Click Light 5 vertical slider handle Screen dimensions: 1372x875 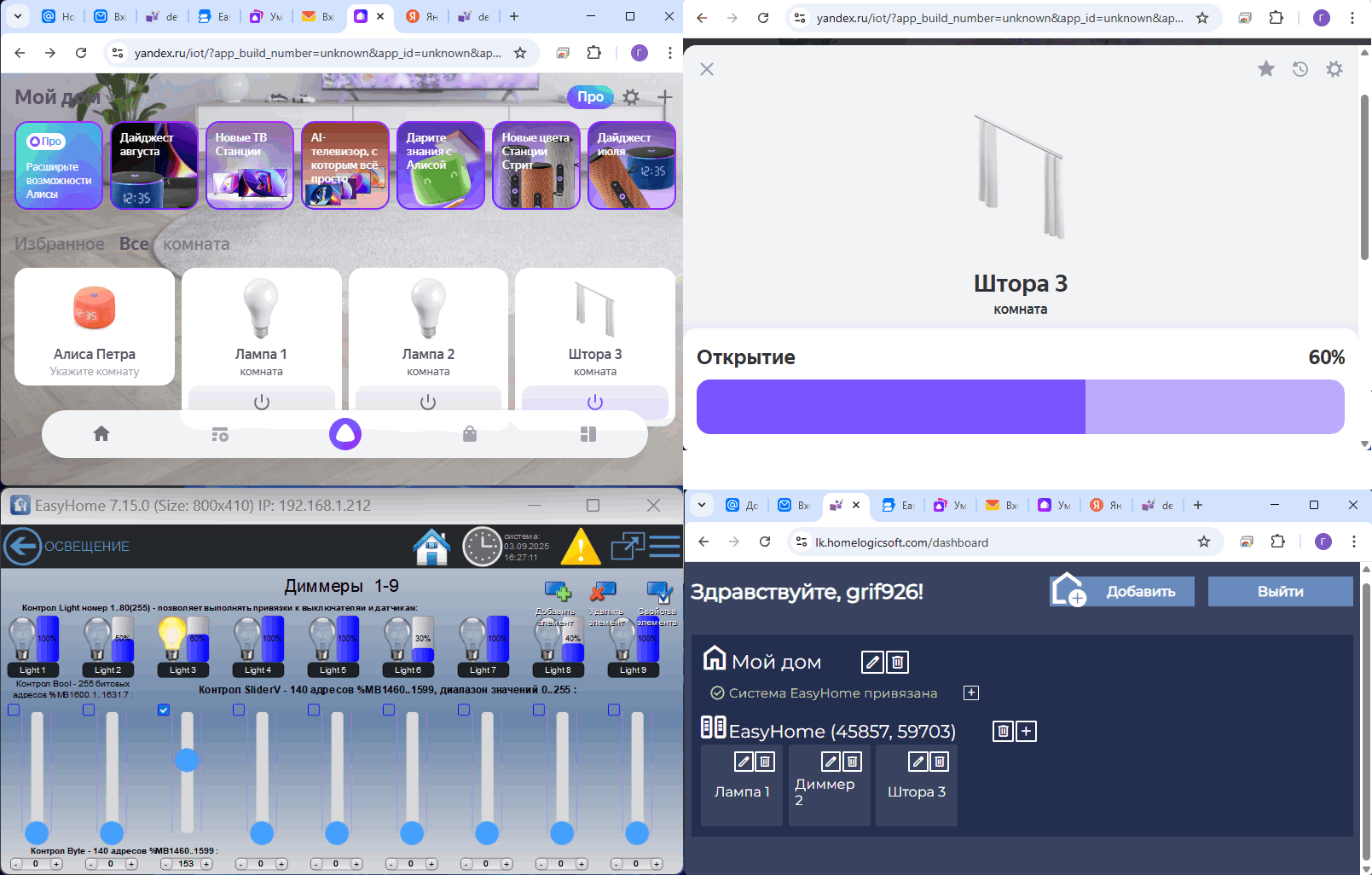click(337, 833)
